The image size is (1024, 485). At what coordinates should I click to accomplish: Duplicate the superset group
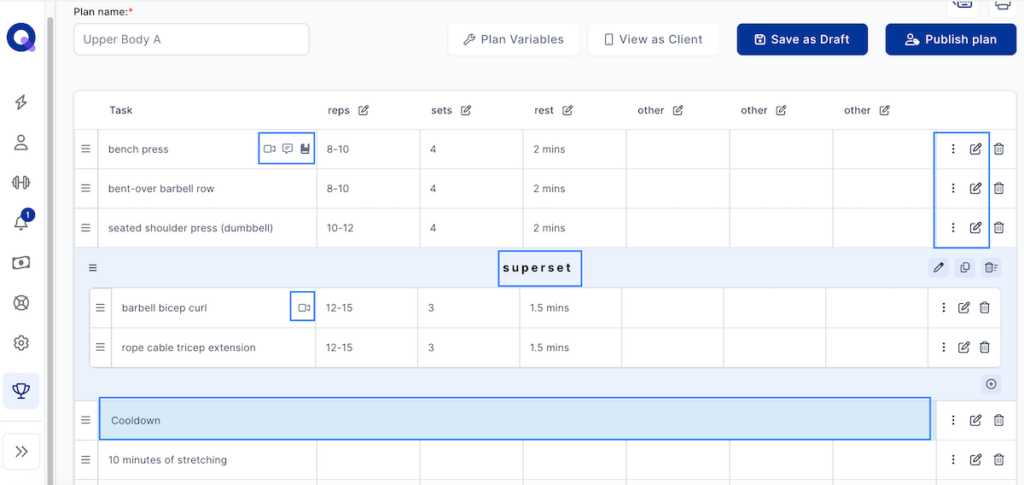coord(964,267)
